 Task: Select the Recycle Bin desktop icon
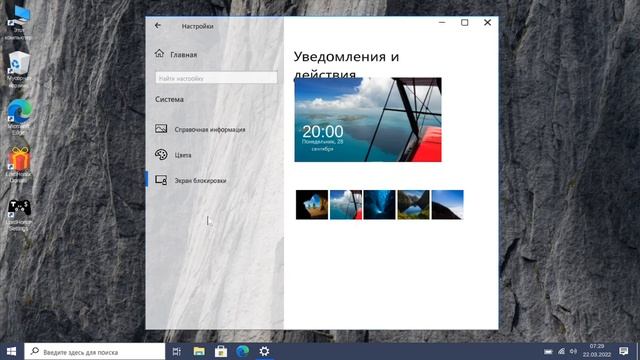point(19,69)
